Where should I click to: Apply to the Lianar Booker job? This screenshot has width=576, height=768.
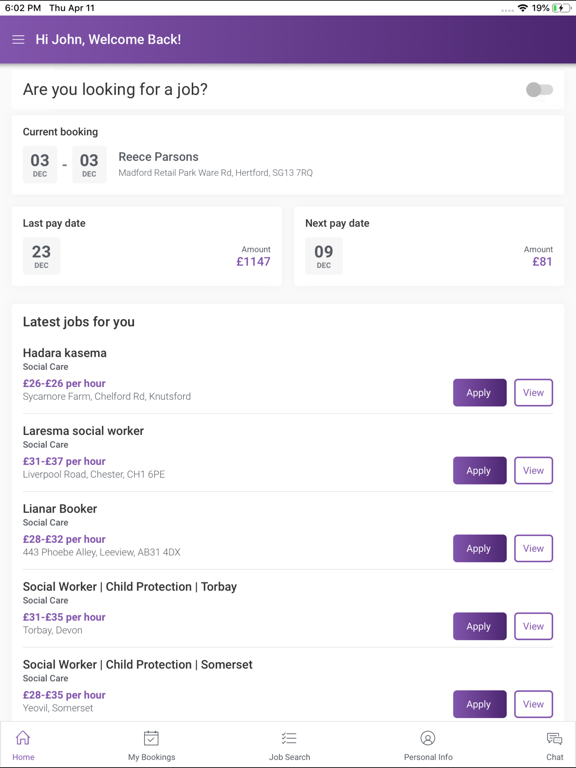tap(480, 548)
